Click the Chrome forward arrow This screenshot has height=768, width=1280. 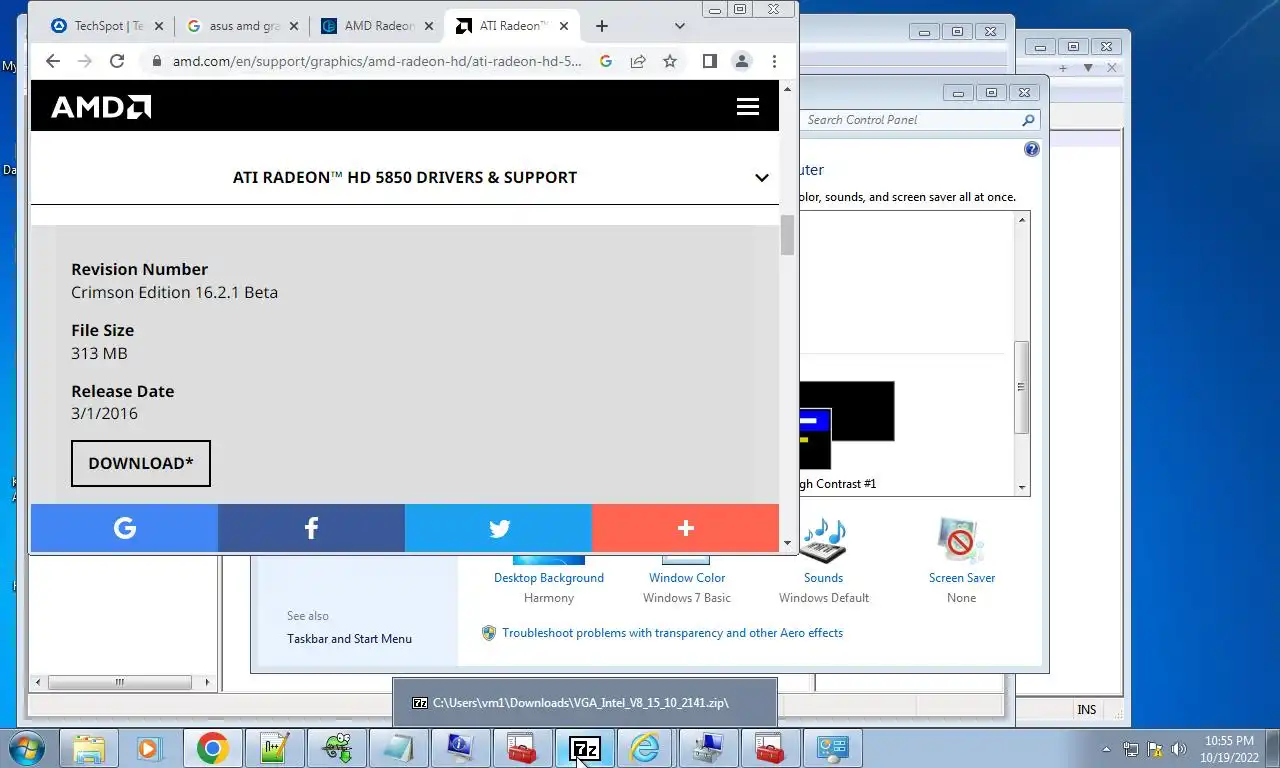click(85, 61)
